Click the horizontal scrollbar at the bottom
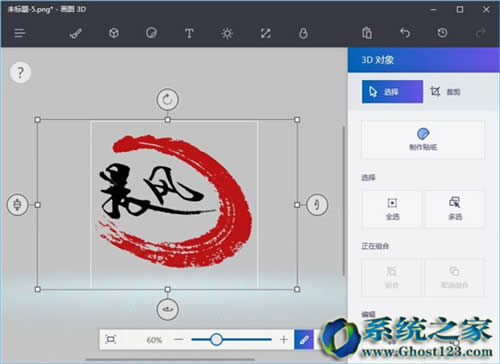Image resolution: width=500 pixels, height=364 pixels. pos(170,360)
